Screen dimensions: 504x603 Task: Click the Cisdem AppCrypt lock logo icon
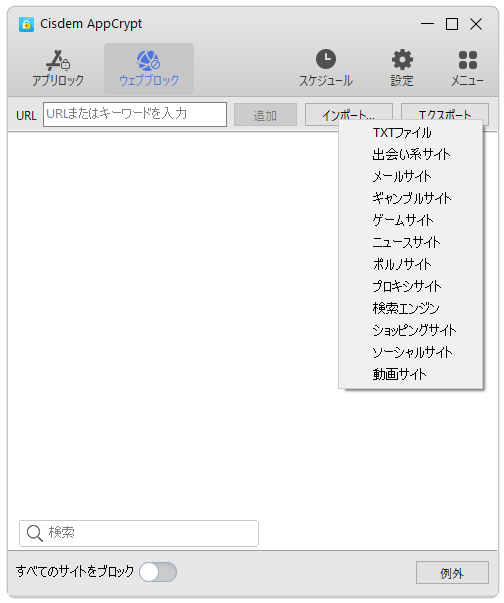tap(26, 25)
